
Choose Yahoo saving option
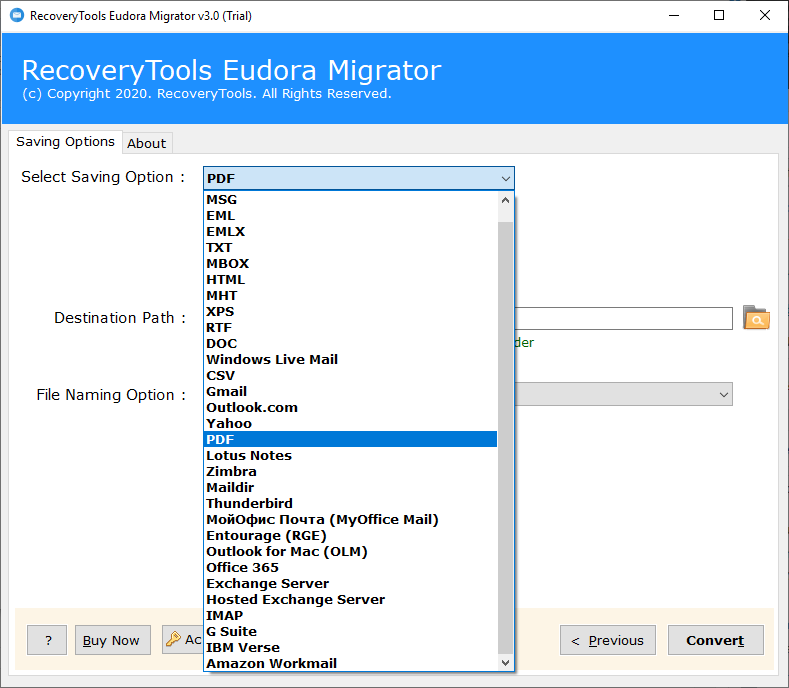click(351, 424)
